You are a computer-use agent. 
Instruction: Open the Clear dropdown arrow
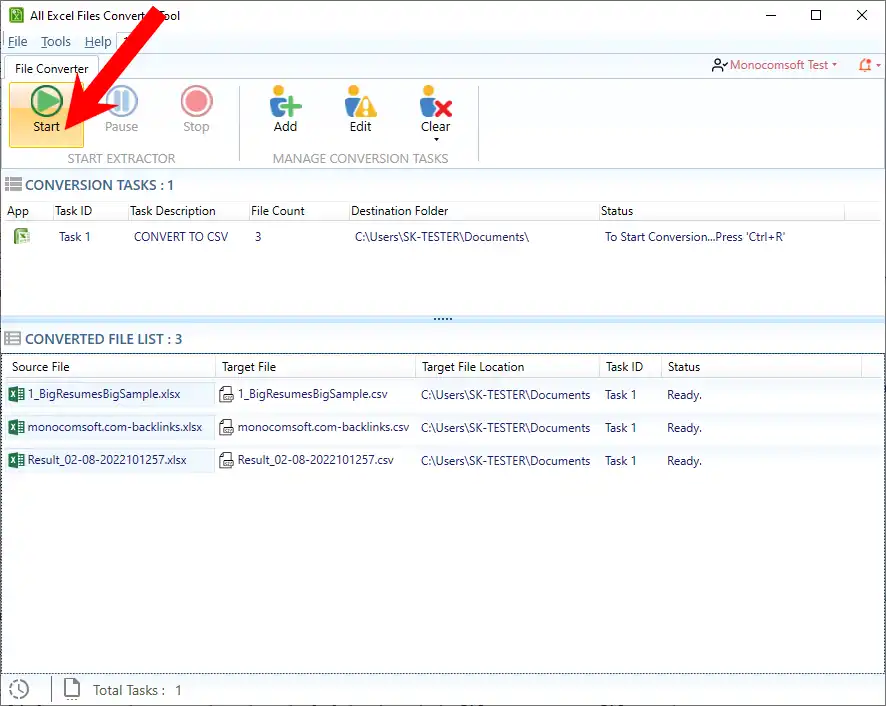pos(436,140)
